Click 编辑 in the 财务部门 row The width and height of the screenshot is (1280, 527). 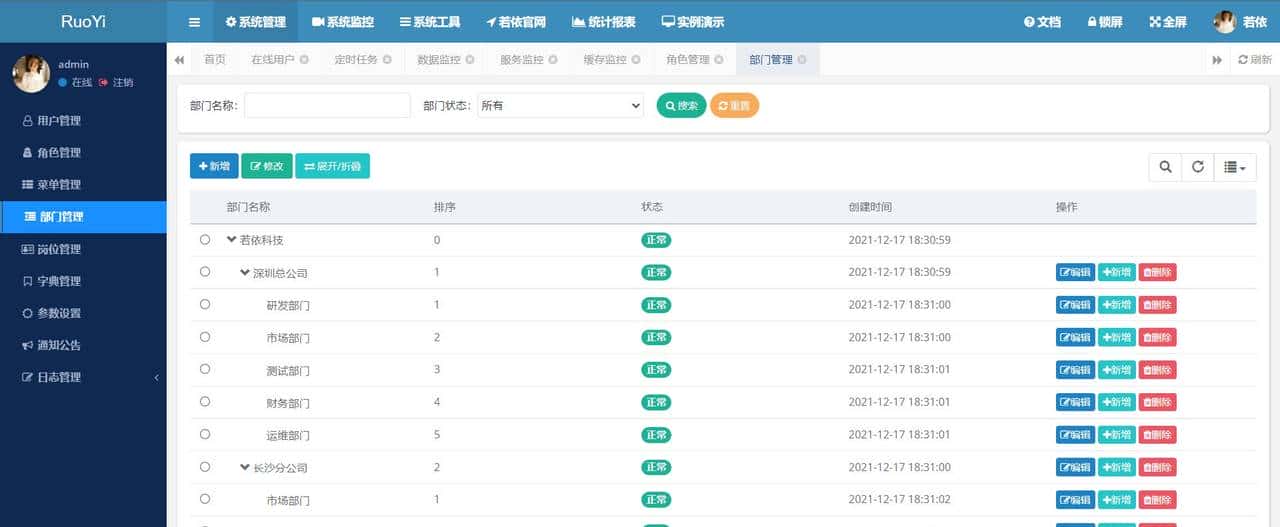pyautogui.click(x=1075, y=402)
